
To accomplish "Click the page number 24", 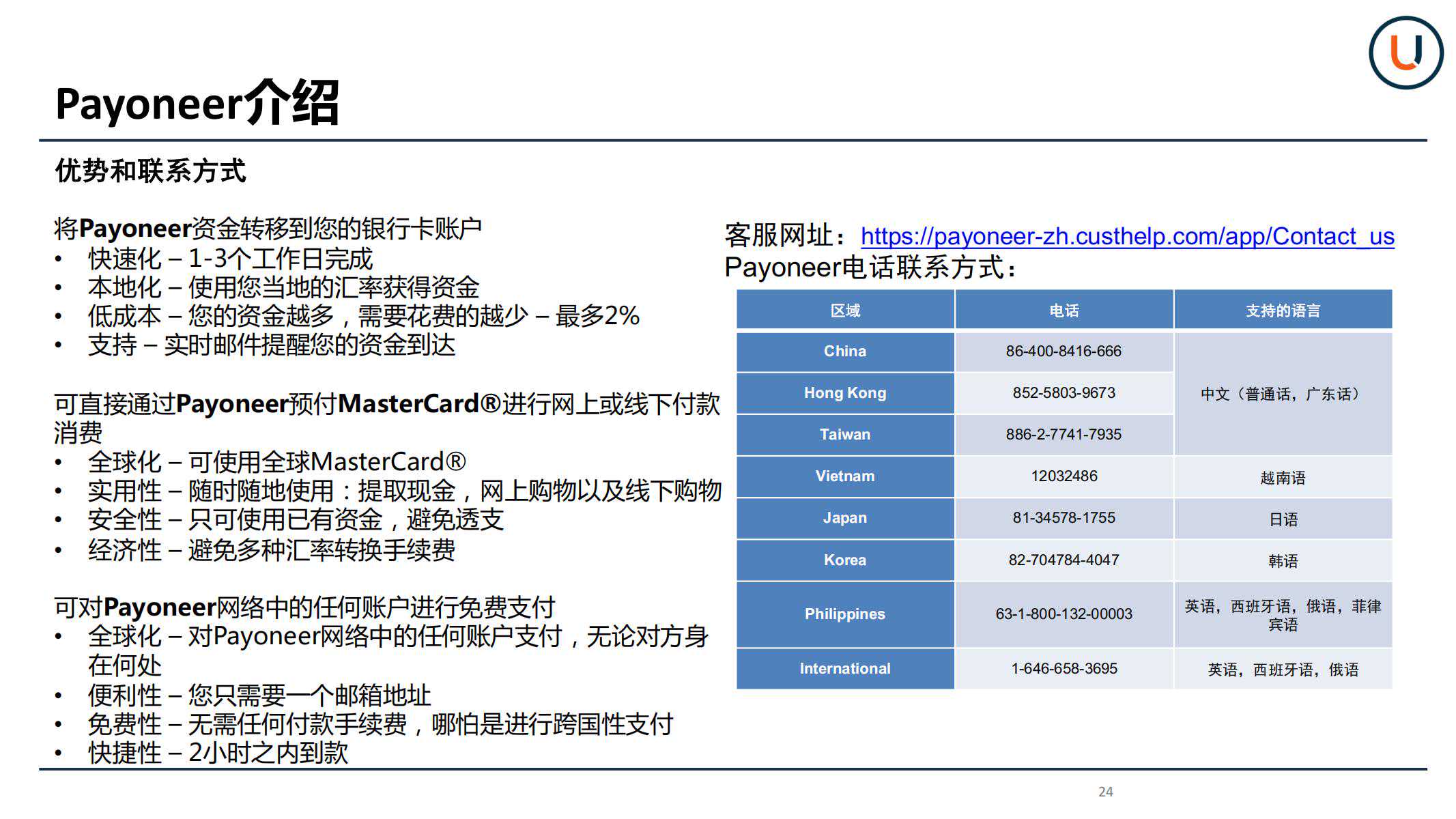I will [x=1106, y=792].
